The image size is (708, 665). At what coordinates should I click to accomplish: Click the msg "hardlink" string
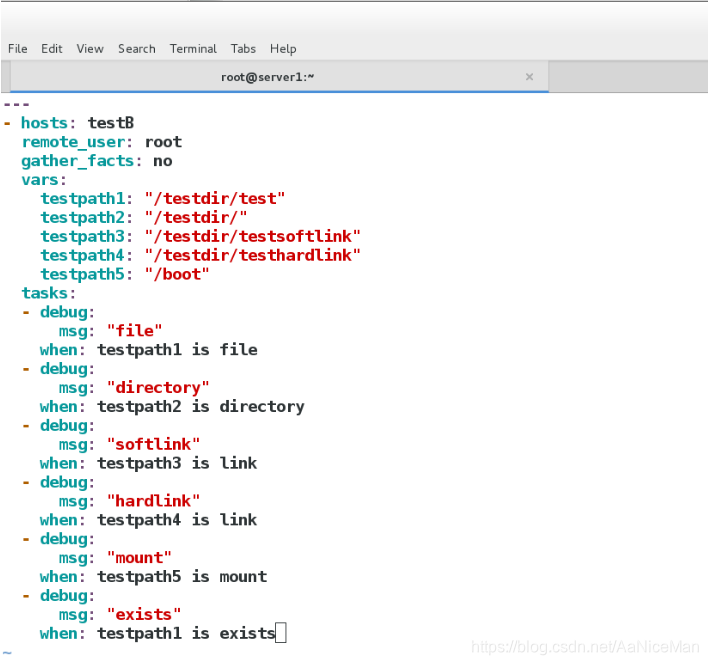[153, 501]
